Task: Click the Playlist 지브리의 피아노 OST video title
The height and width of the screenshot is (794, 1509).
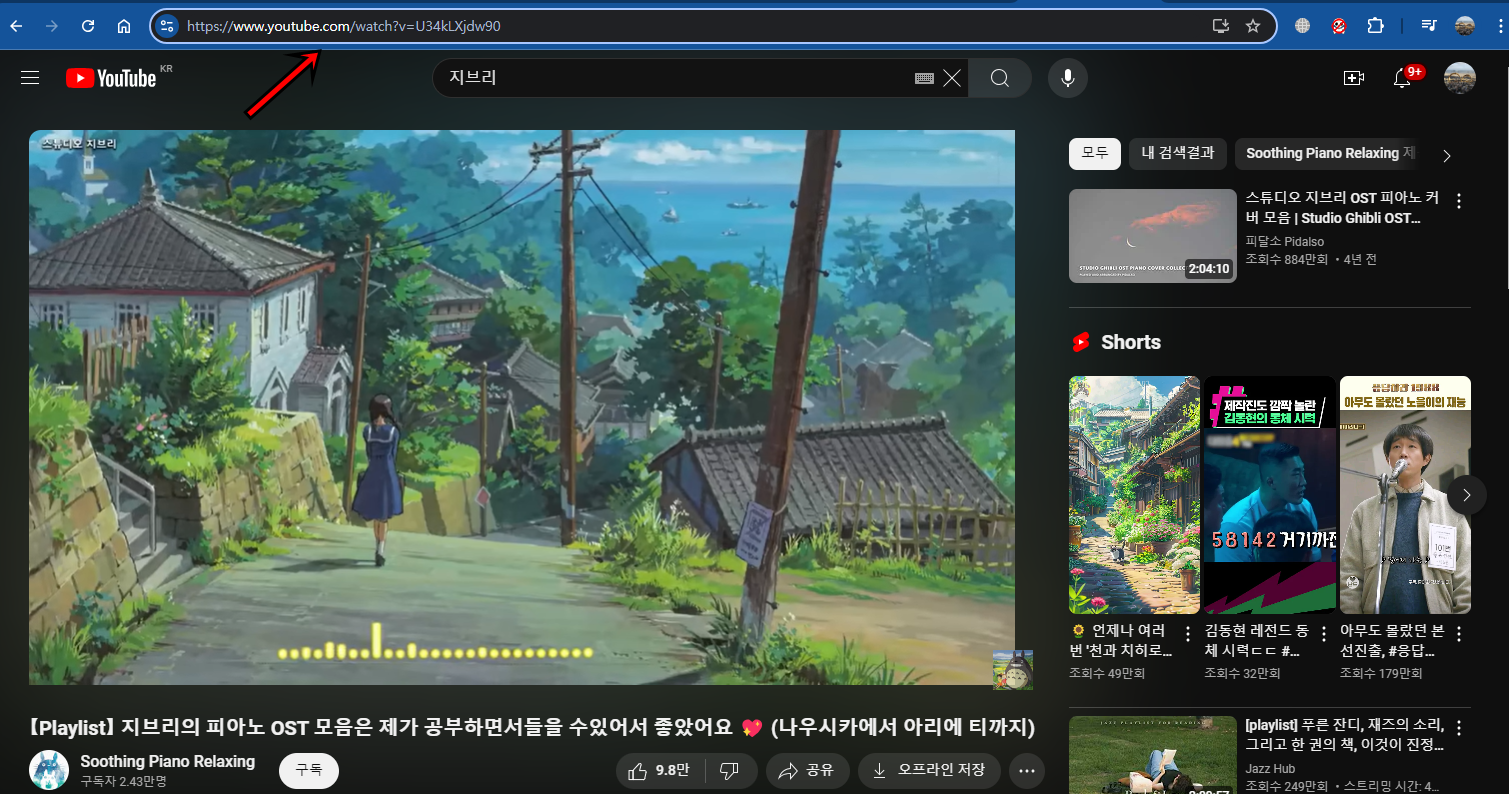Action: point(532,726)
